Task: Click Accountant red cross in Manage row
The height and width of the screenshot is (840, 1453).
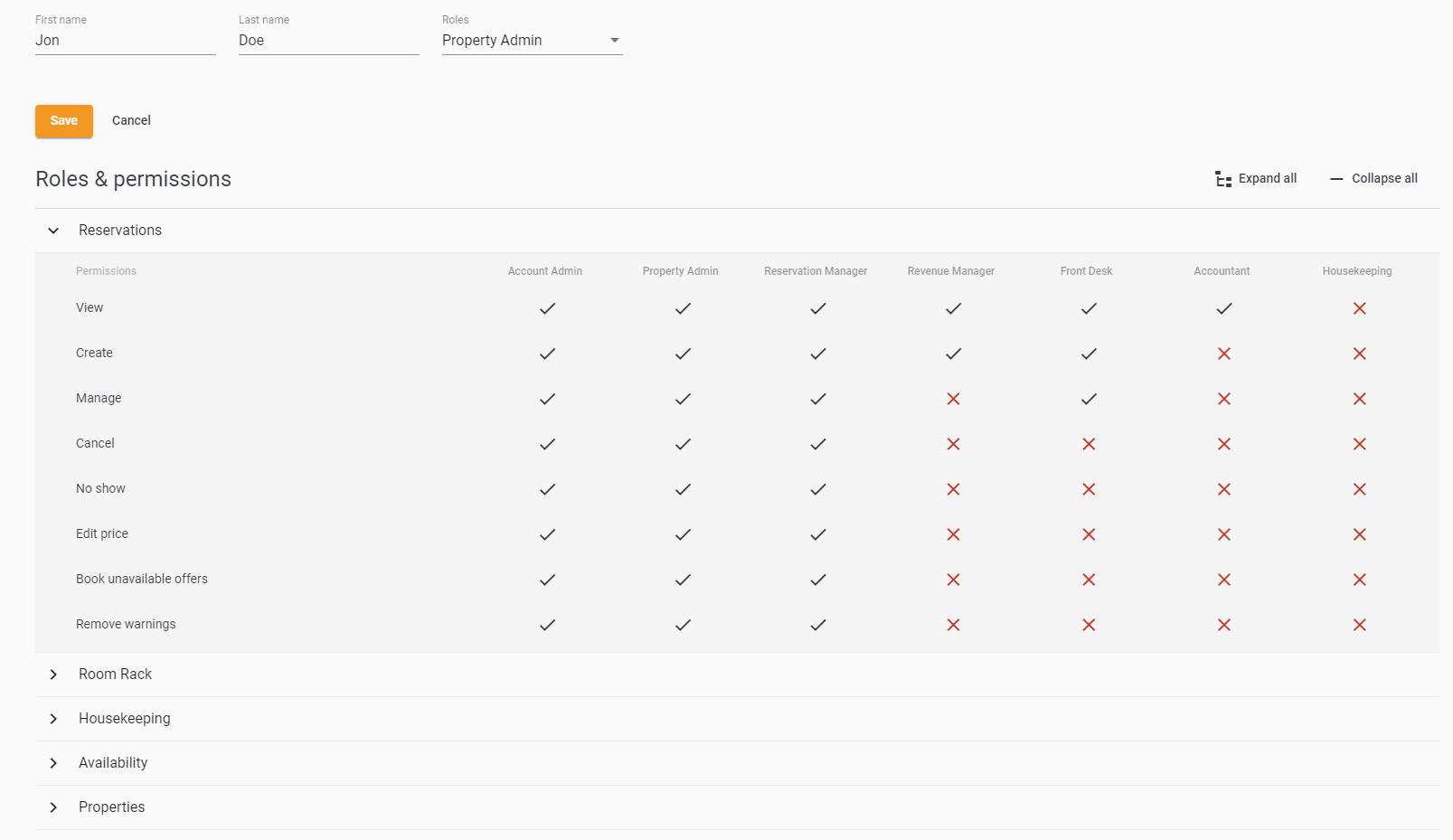Action: [x=1223, y=399]
